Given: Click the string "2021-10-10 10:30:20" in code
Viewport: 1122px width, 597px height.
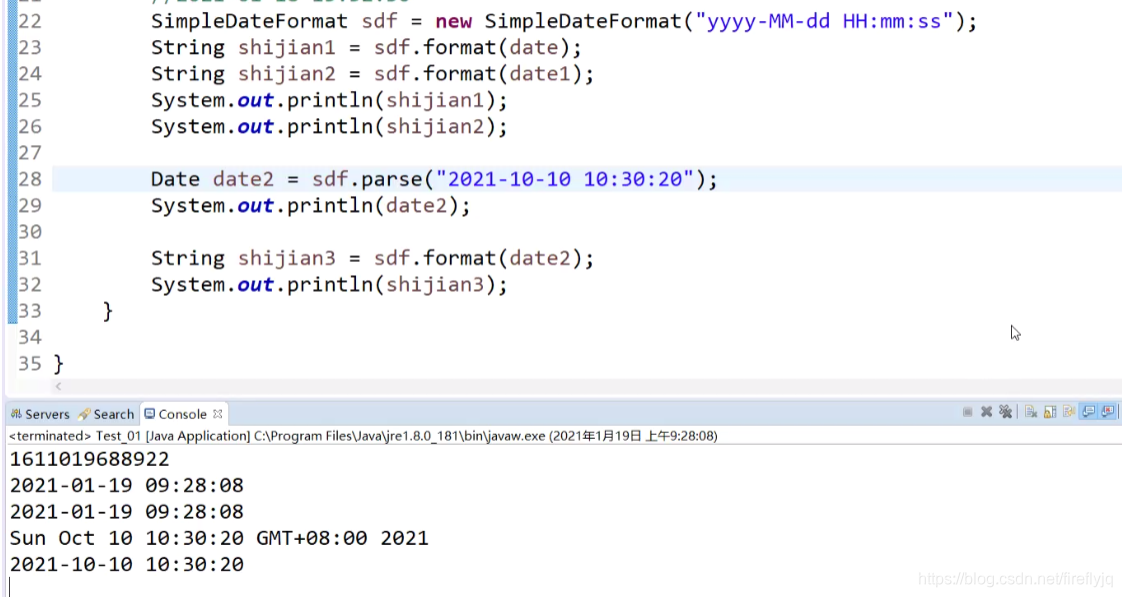Looking at the screenshot, I should (565, 179).
